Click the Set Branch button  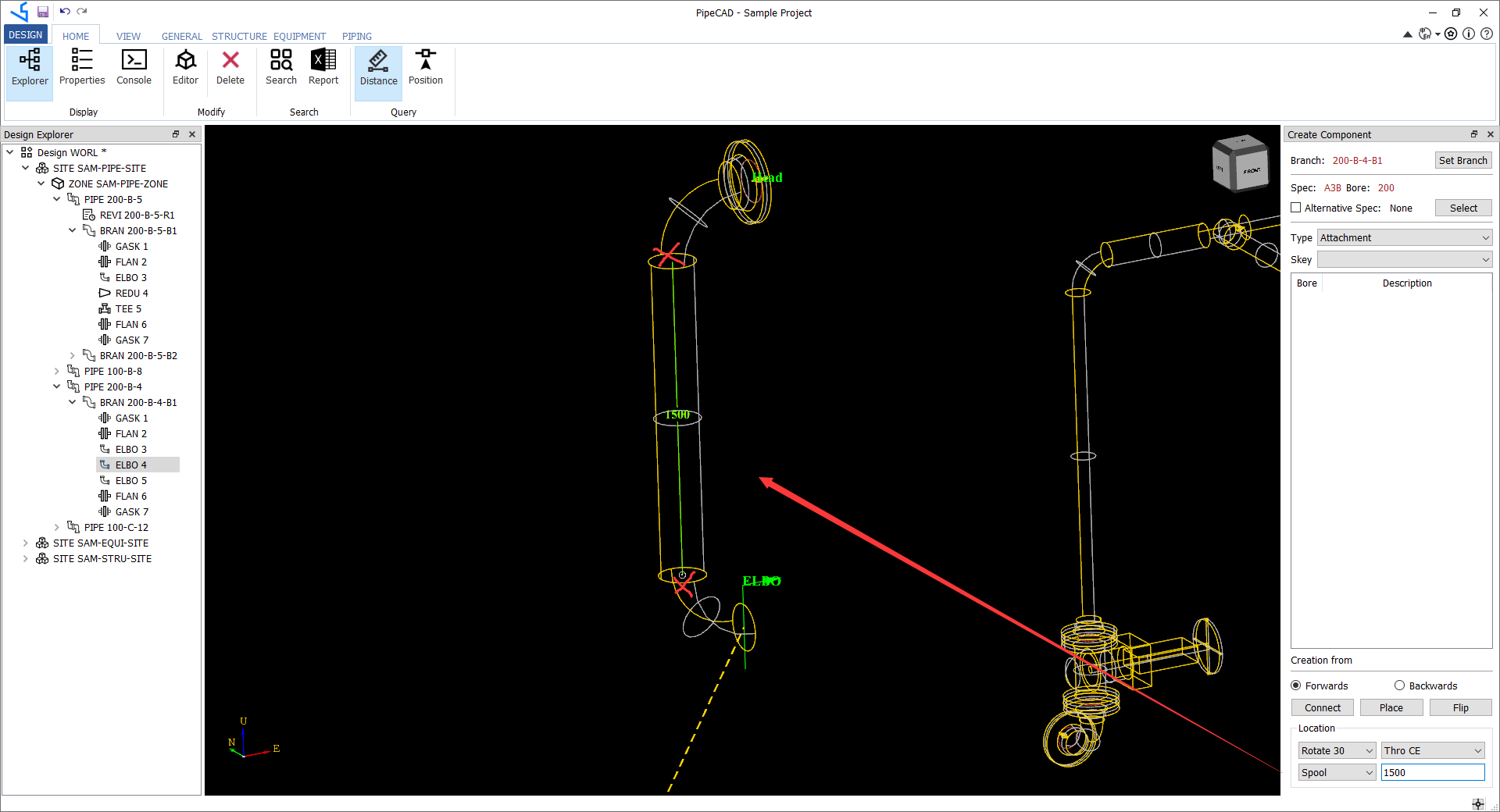coord(1462,160)
